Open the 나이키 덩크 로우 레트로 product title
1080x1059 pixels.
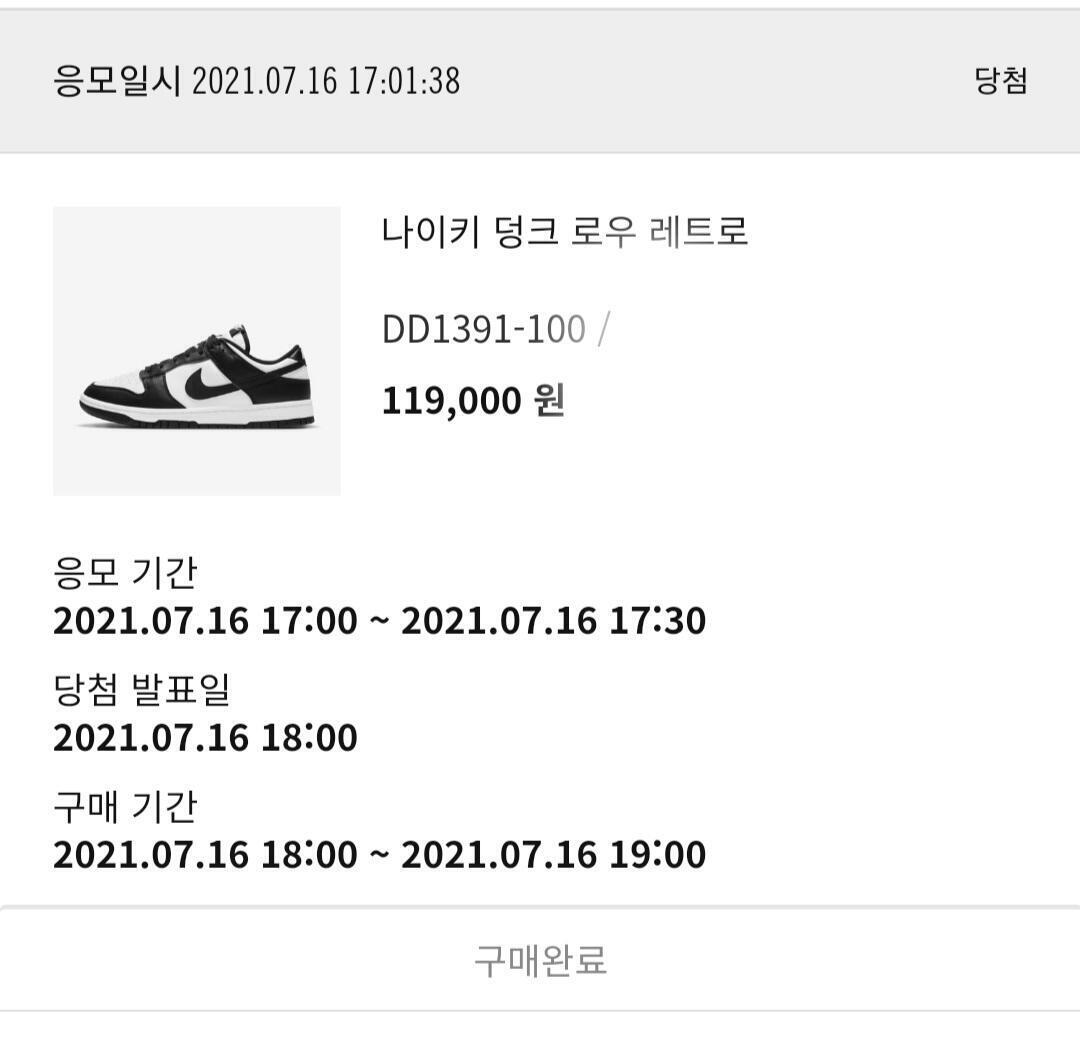564,233
